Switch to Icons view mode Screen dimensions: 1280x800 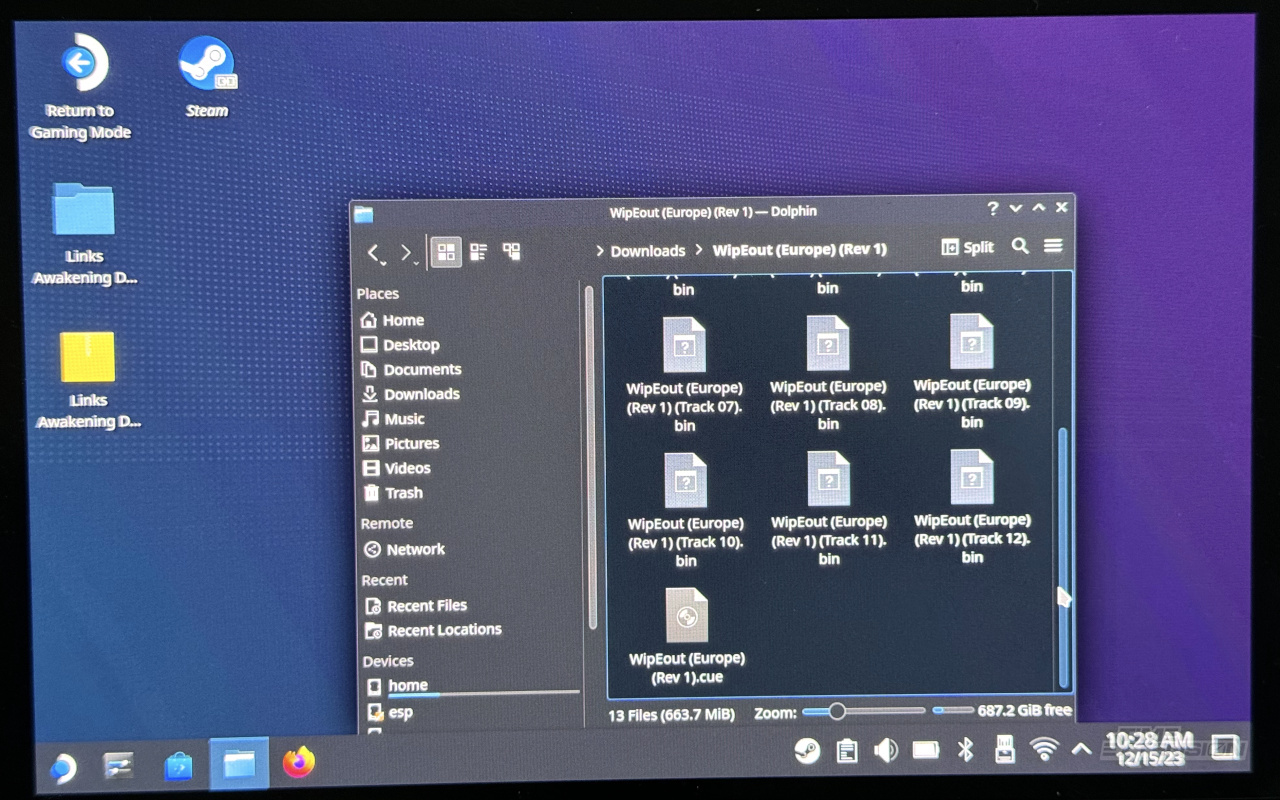click(x=446, y=252)
